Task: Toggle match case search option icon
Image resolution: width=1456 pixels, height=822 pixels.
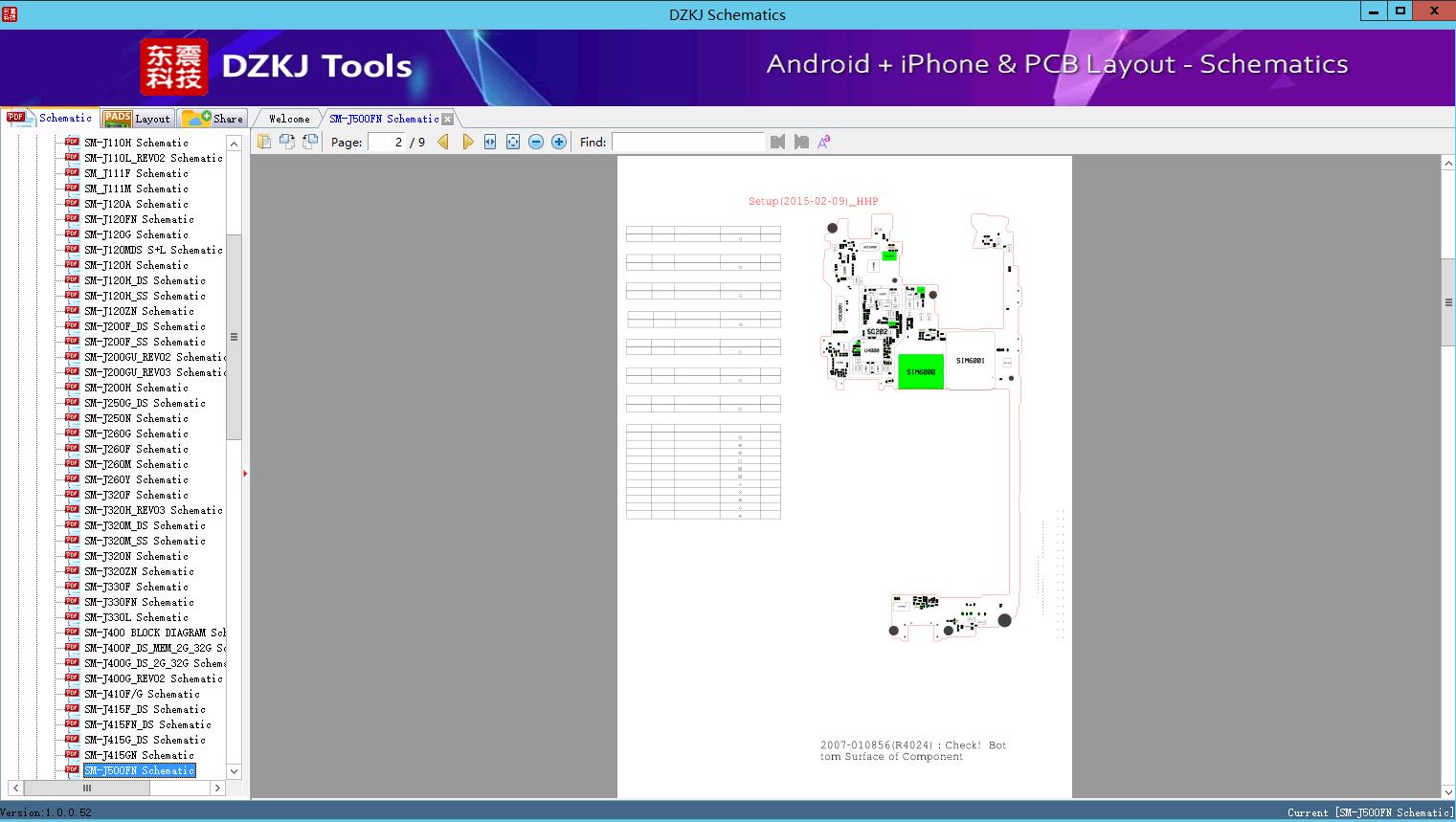Action: pos(824,142)
